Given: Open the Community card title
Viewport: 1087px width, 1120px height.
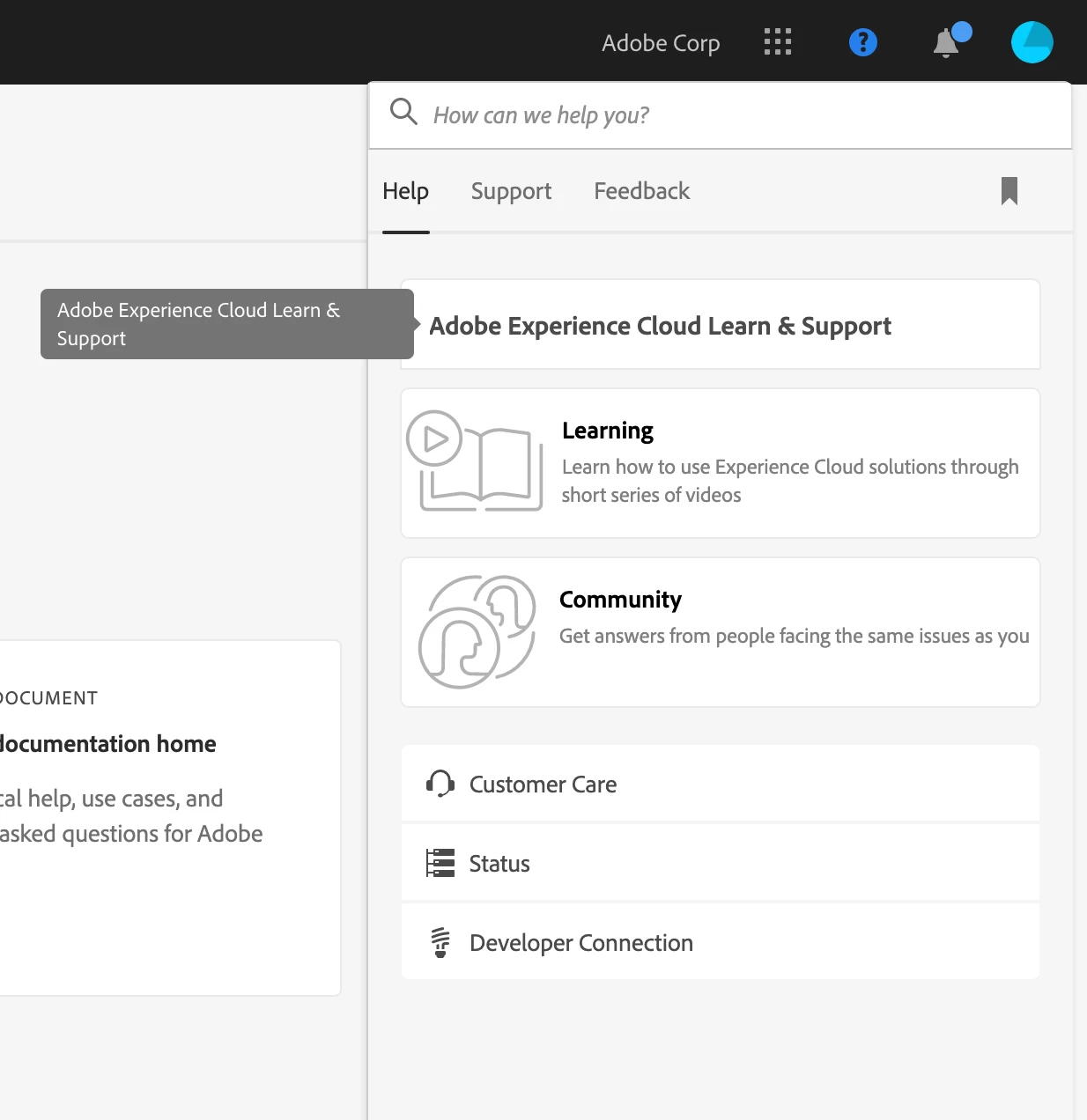Looking at the screenshot, I should (x=620, y=600).
